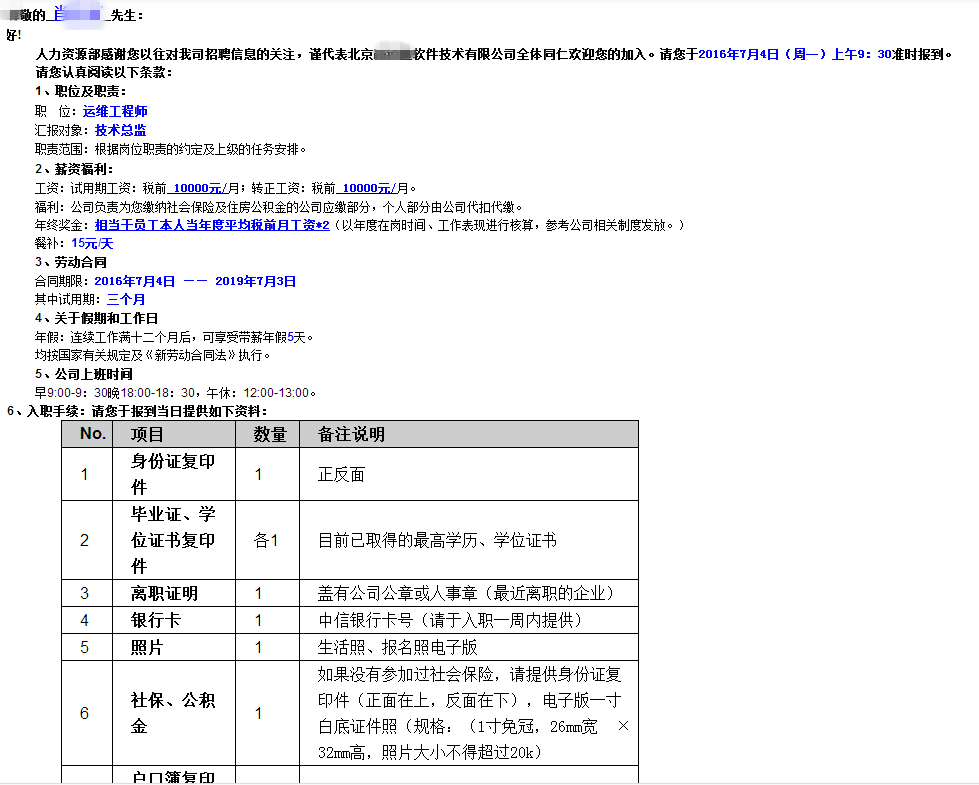The image size is (979, 785).
Task: Click the × symbol in photo size spec
Action: [x=623, y=726]
